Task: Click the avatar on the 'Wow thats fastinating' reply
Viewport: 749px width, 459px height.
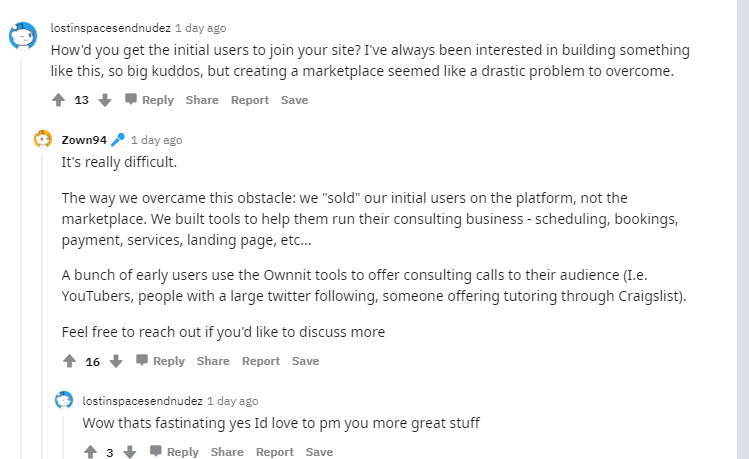Action: (x=64, y=400)
